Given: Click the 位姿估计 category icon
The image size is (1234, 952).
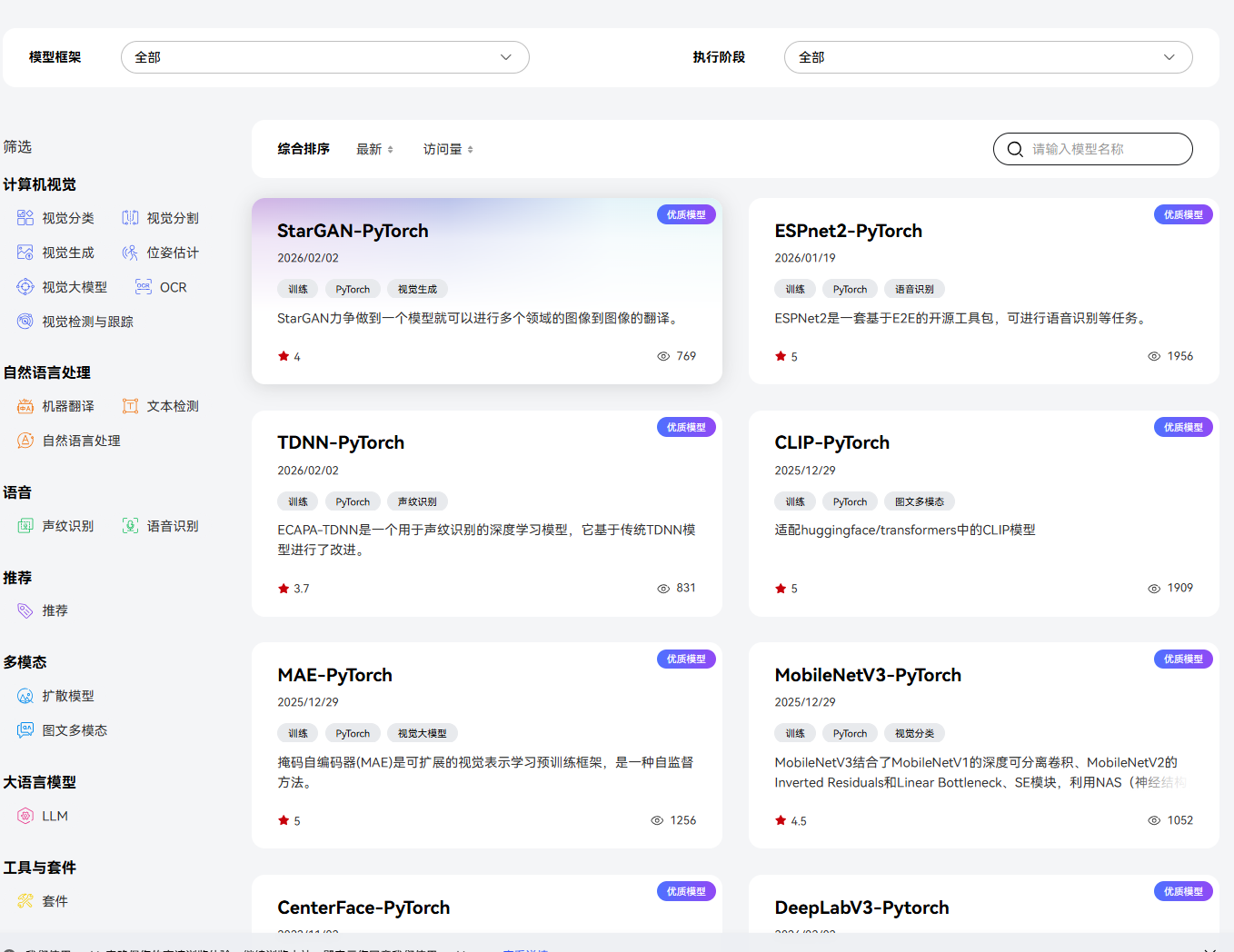Looking at the screenshot, I should click(x=131, y=253).
